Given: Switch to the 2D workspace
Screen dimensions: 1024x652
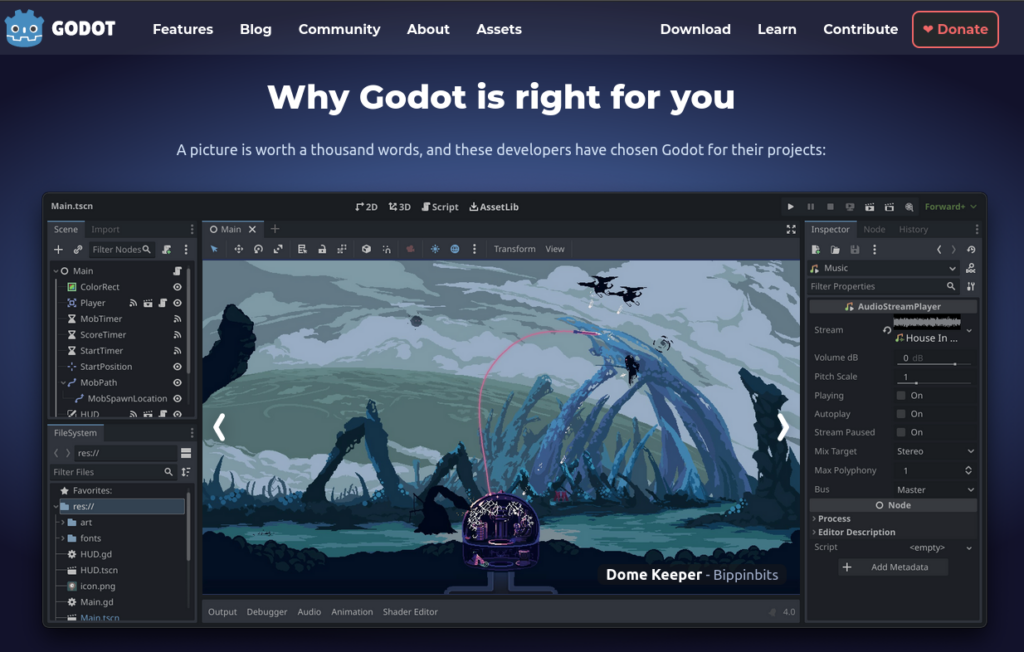Looking at the screenshot, I should pos(366,206).
